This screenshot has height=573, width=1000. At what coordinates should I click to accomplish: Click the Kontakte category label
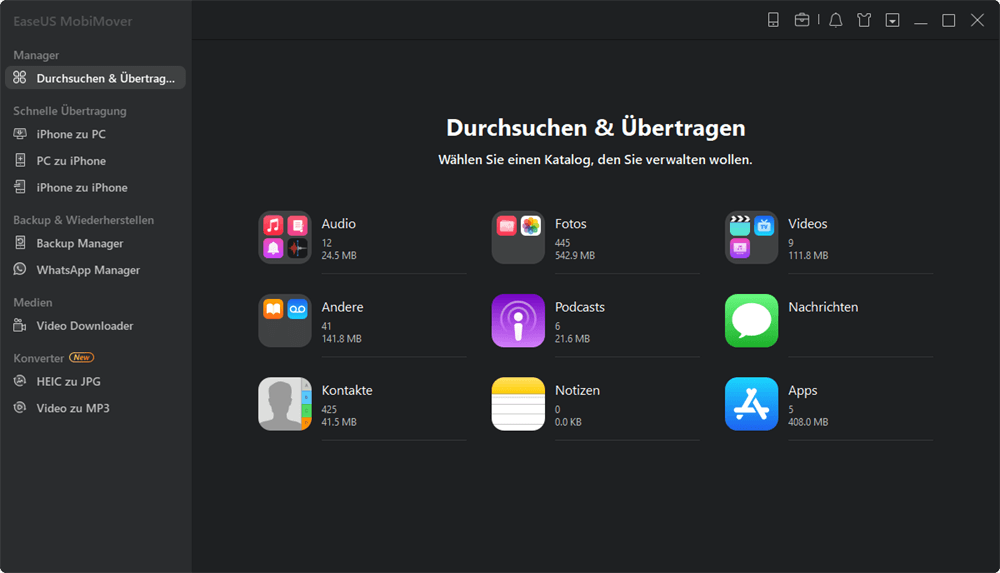347,391
